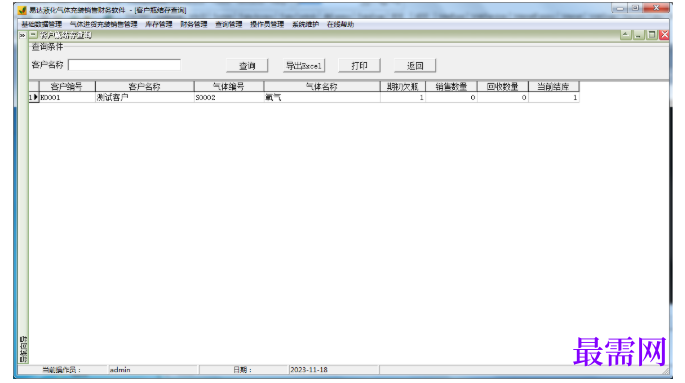Click the 期初欠瓶 value cell in row 1
This screenshot has height=383, width=685.
click(x=403, y=97)
